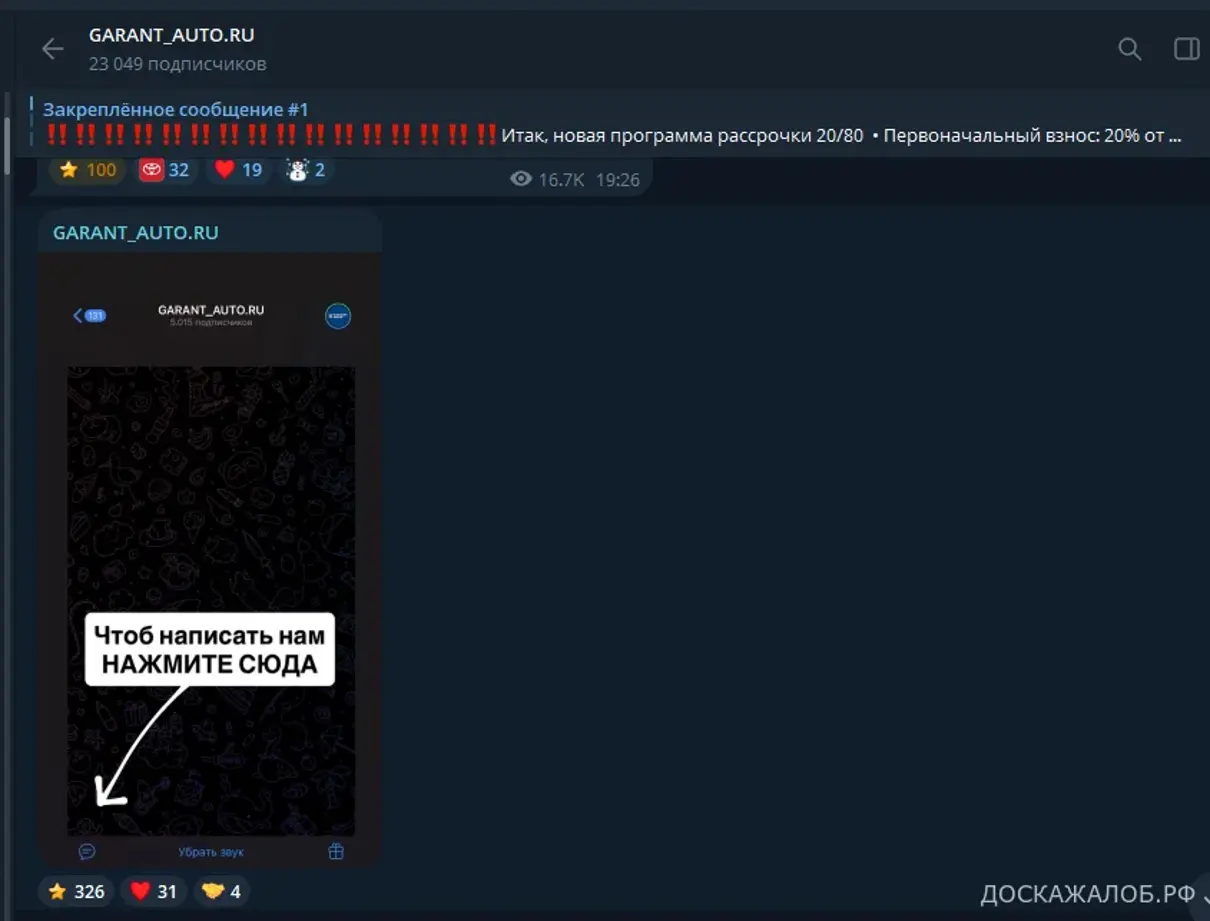Click the chat bubble icon in the image

[87, 851]
